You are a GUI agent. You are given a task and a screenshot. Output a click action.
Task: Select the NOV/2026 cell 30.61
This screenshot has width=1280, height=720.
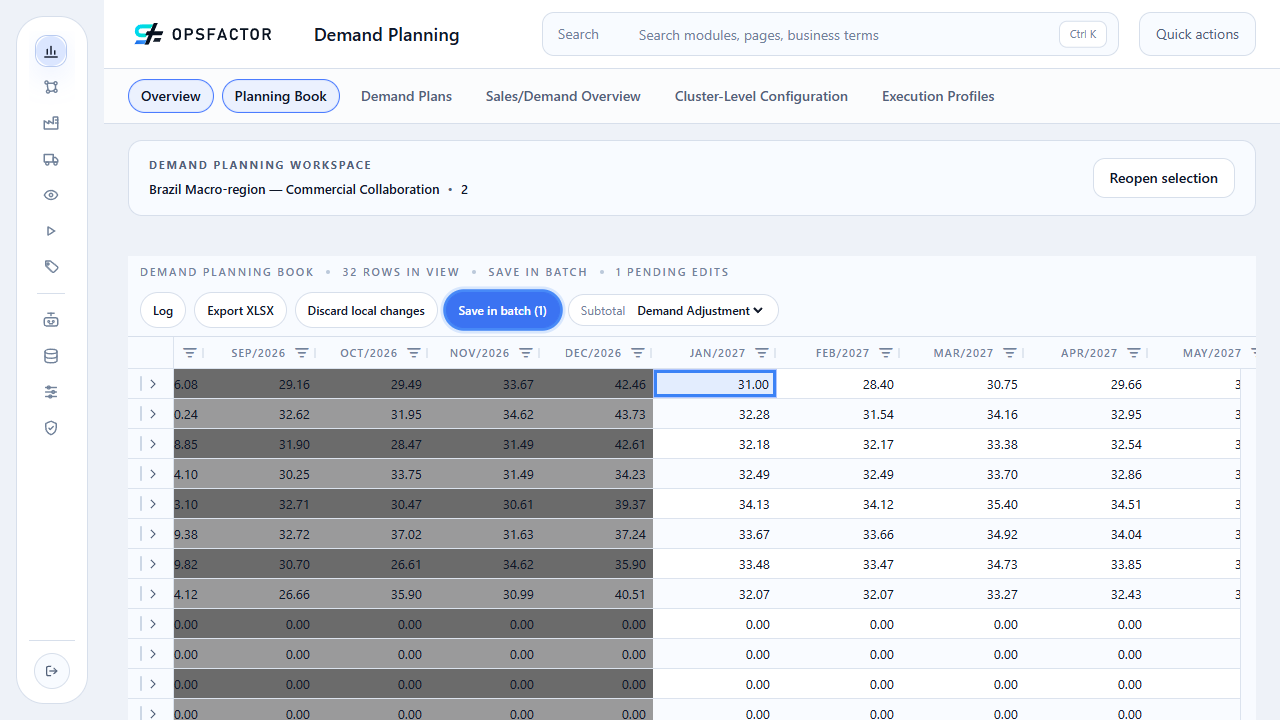(x=485, y=504)
